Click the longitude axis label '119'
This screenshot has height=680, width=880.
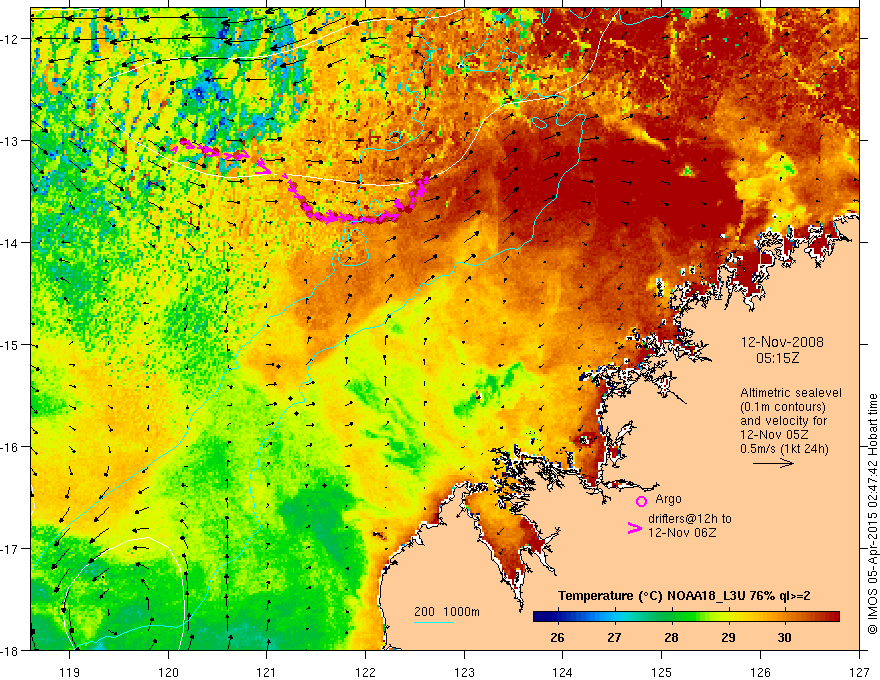tap(70, 673)
